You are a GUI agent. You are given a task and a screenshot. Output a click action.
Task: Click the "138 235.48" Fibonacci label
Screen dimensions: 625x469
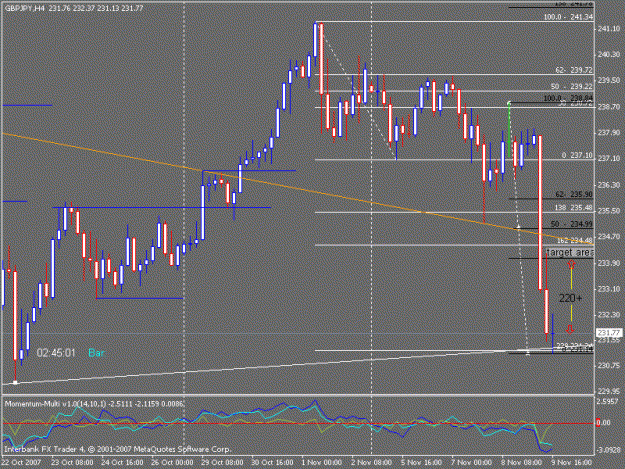click(574, 208)
